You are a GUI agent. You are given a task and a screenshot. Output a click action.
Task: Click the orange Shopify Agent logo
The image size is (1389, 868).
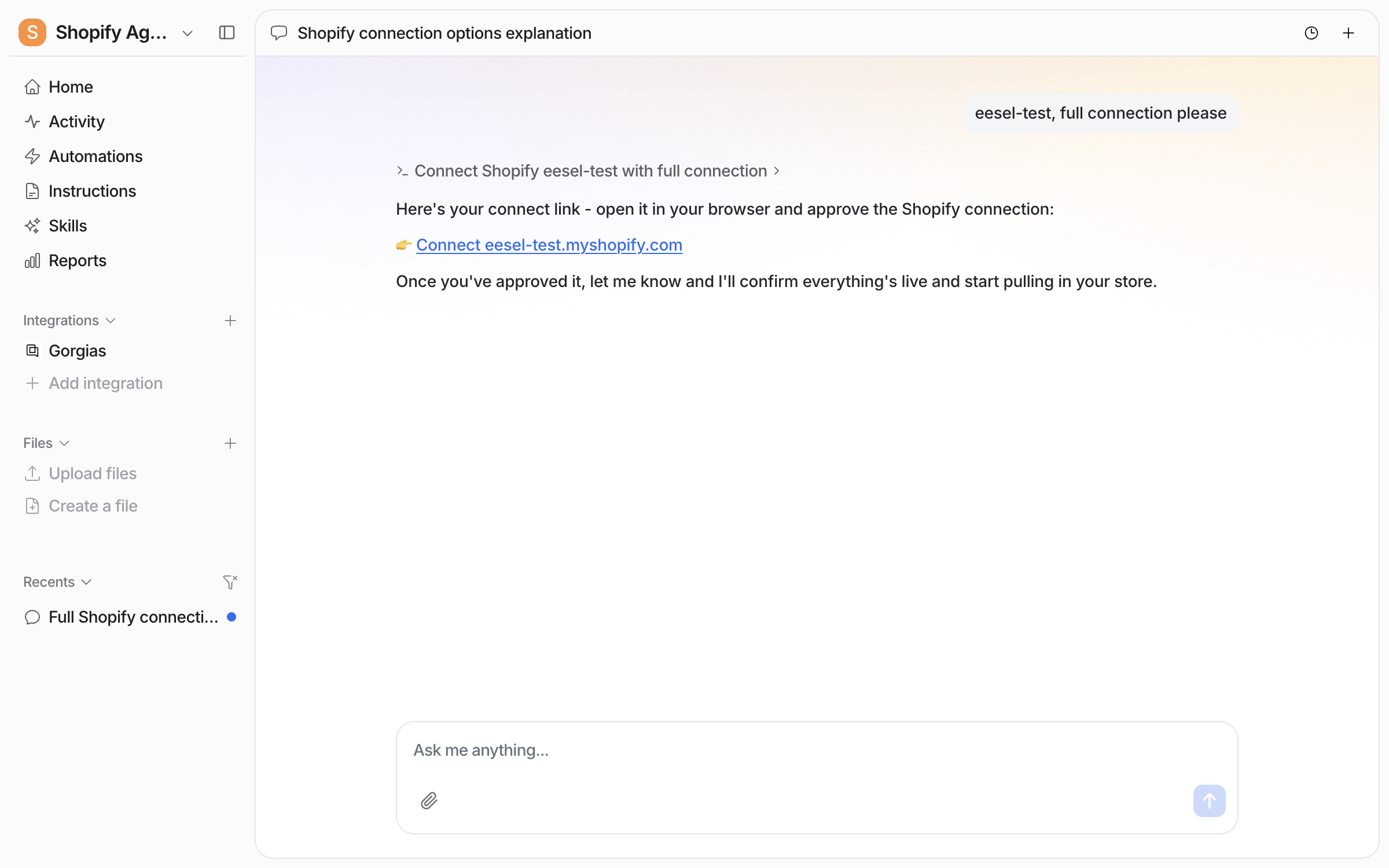(x=32, y=32)
